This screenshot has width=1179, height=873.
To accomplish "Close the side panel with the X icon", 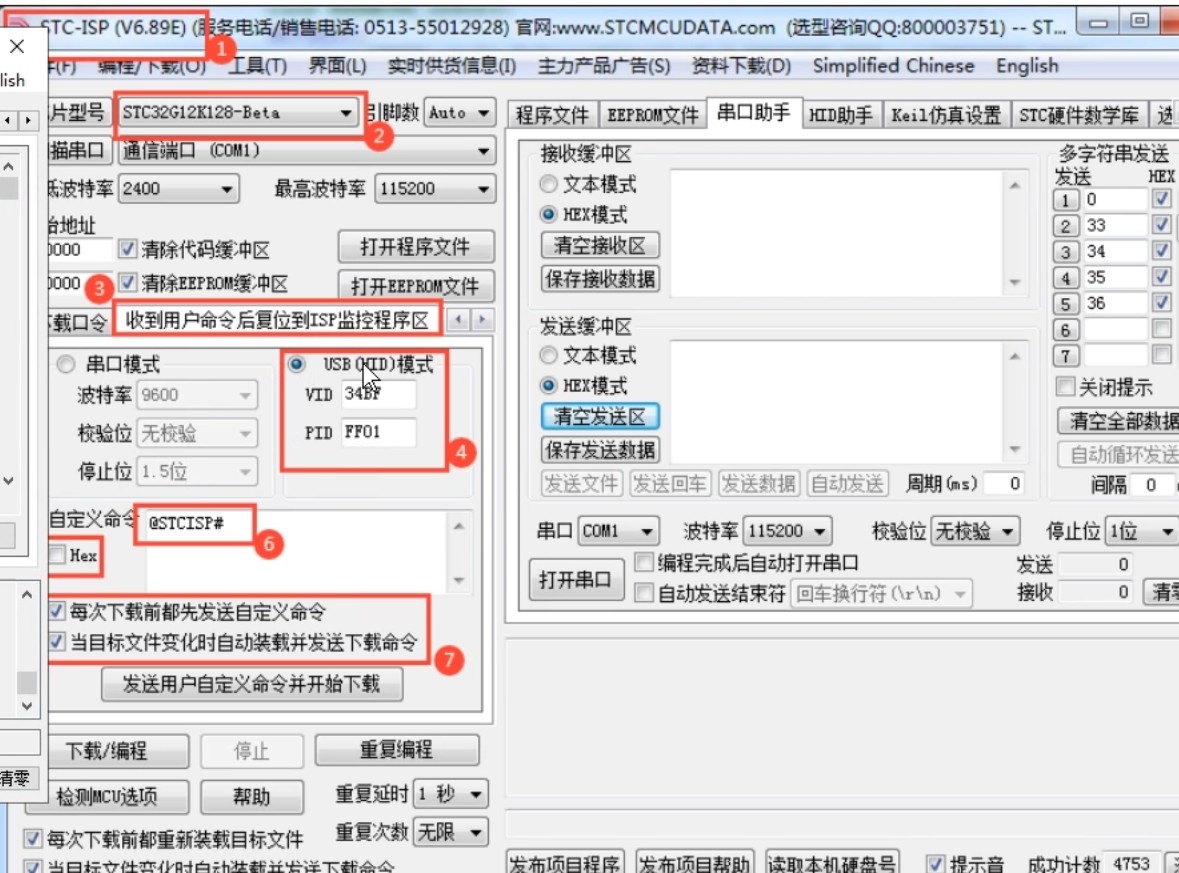I will coord(17,46).
